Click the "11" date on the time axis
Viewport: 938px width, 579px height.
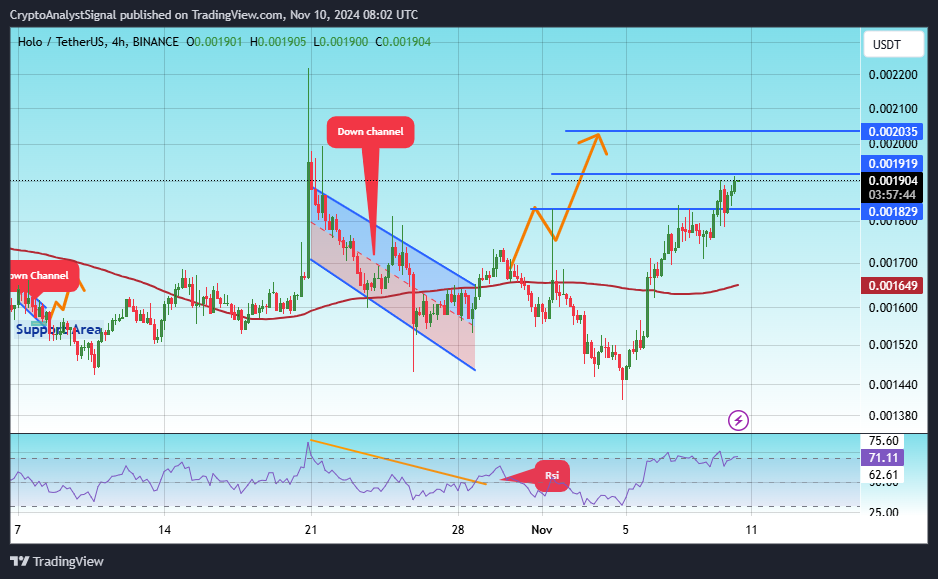coord(751,529)
